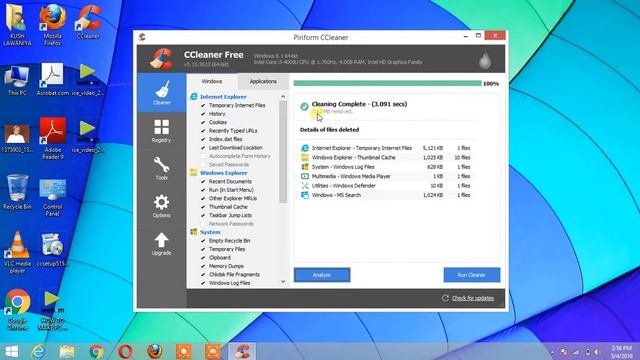Enable Autocomplete Form History
Image resolution: width=640 pixels, height=360 pixels.
pos(203,156)
